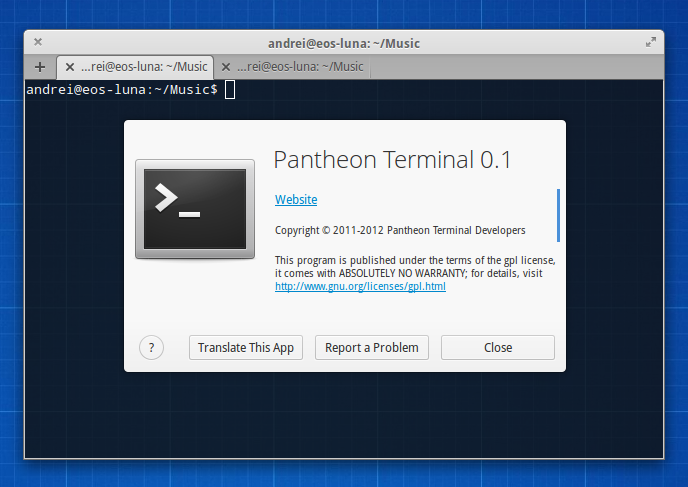688x487 pixels.
Task: Click the help question mark button
Action: [x=151, y=347]
